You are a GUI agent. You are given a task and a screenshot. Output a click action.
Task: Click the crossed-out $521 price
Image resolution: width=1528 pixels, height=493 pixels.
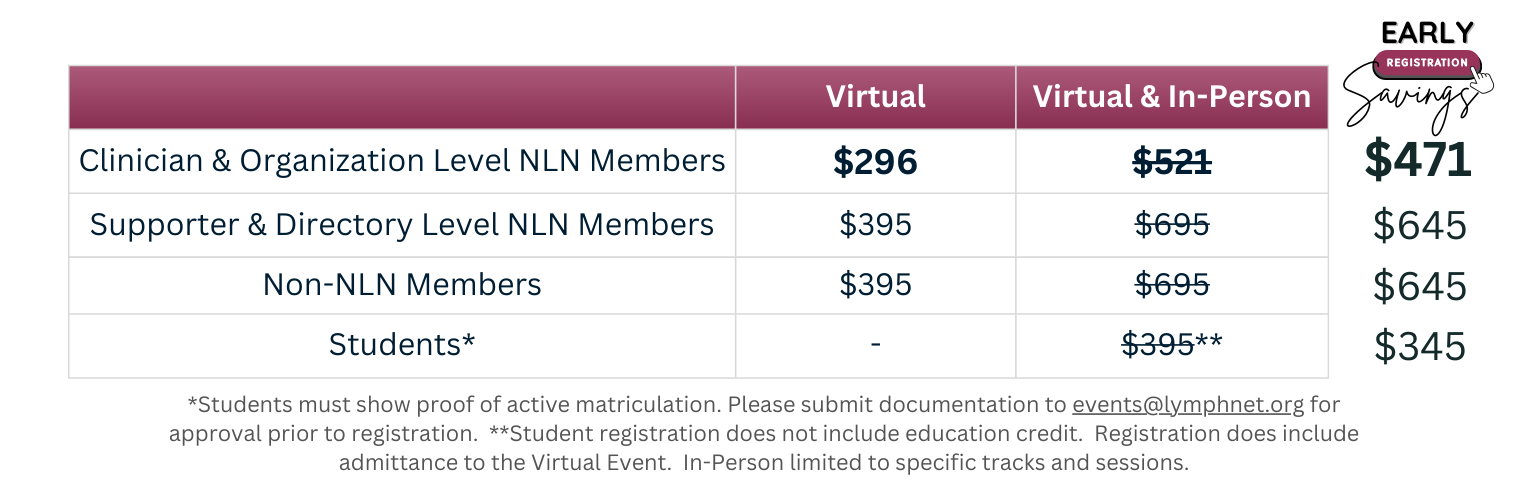[1172, 162]
